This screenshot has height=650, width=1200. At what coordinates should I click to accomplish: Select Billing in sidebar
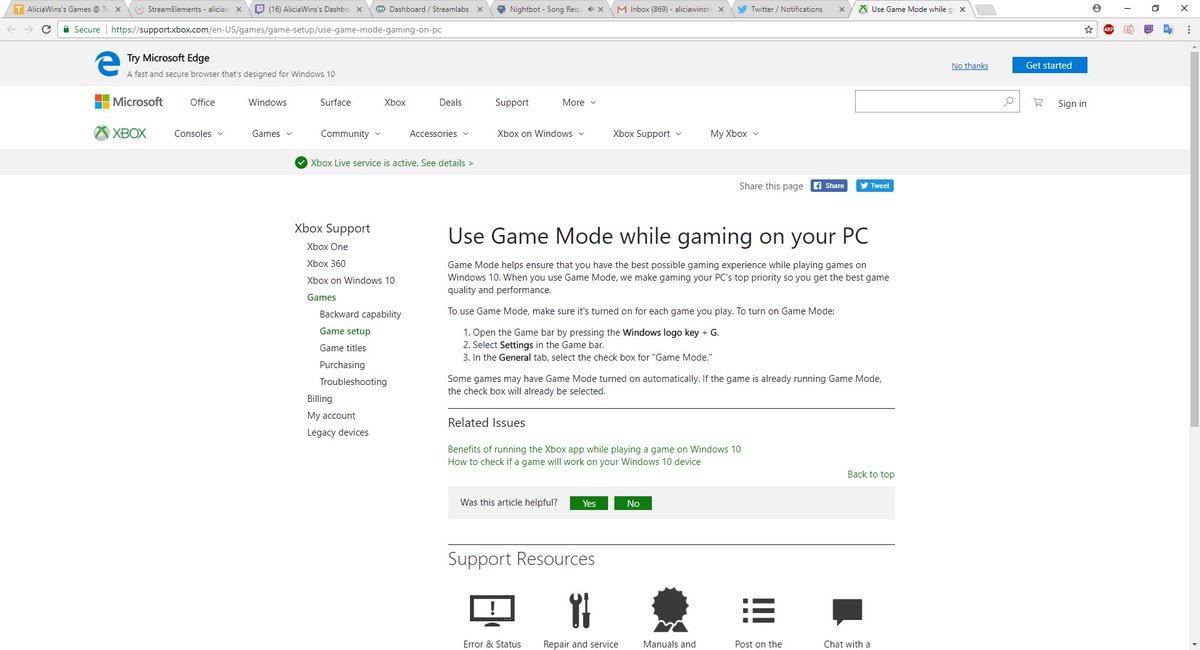(320, 399)
